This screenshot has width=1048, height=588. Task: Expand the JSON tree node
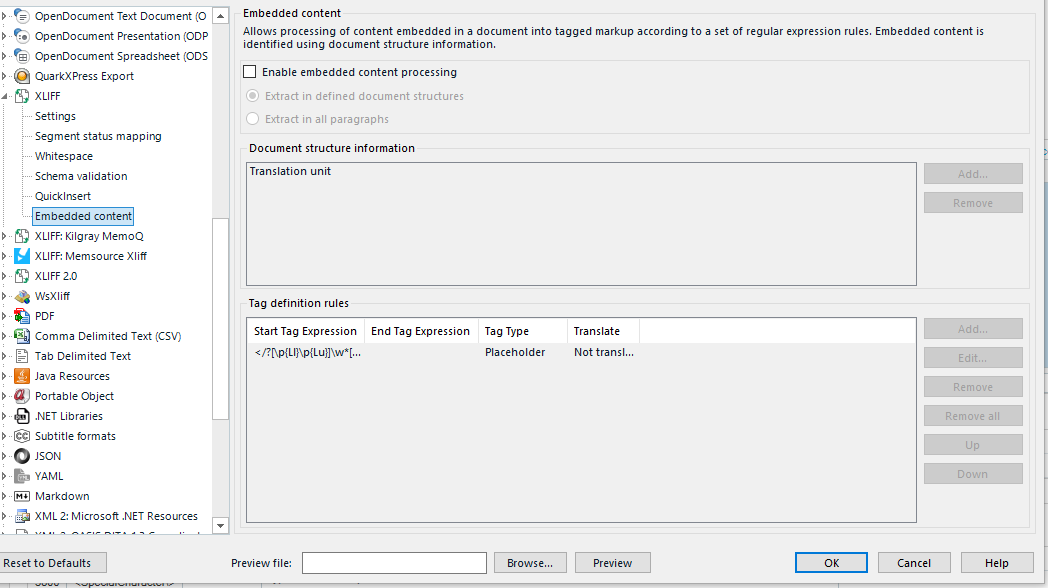4,456
